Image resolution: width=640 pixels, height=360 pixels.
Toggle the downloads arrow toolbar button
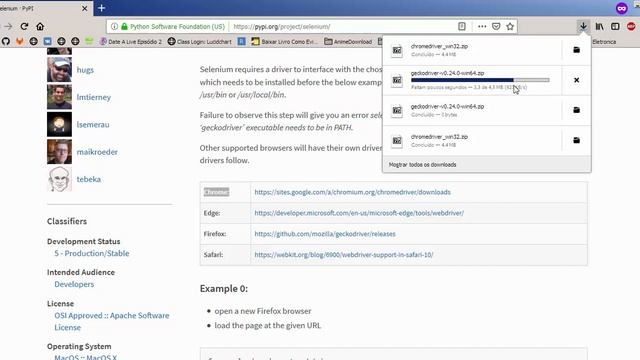point(583,27)
